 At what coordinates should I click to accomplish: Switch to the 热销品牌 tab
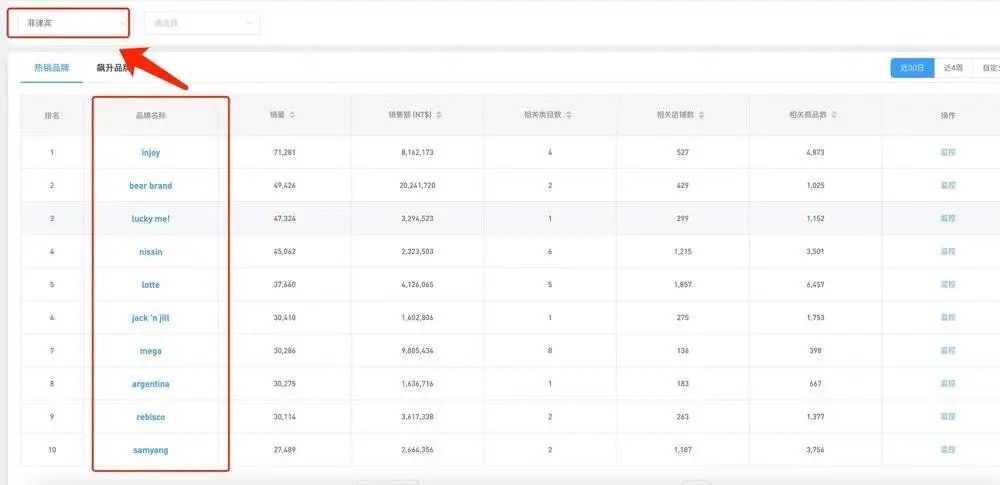(52, 68)
